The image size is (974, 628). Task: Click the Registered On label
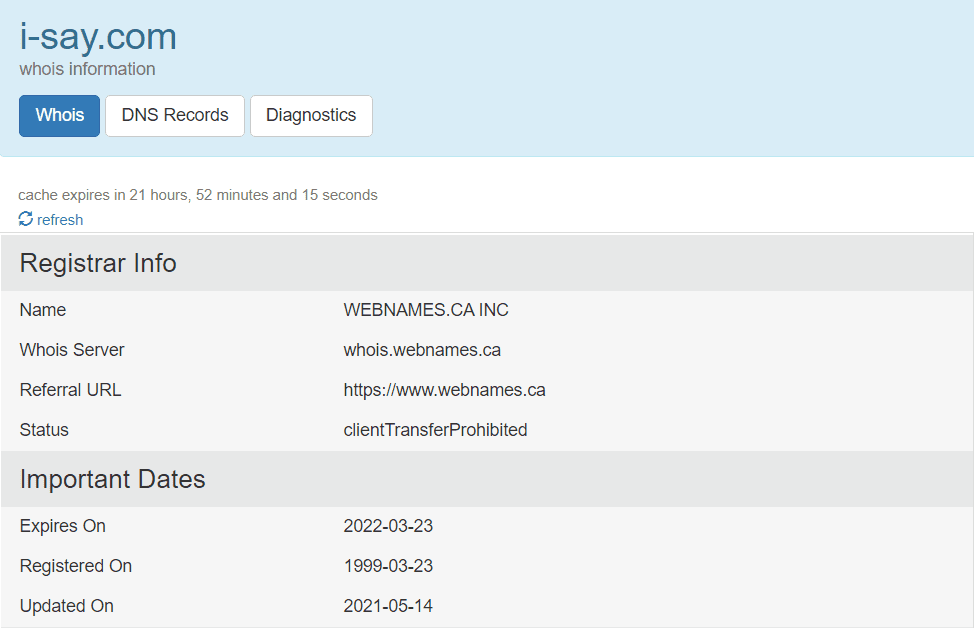coord(76,566)
